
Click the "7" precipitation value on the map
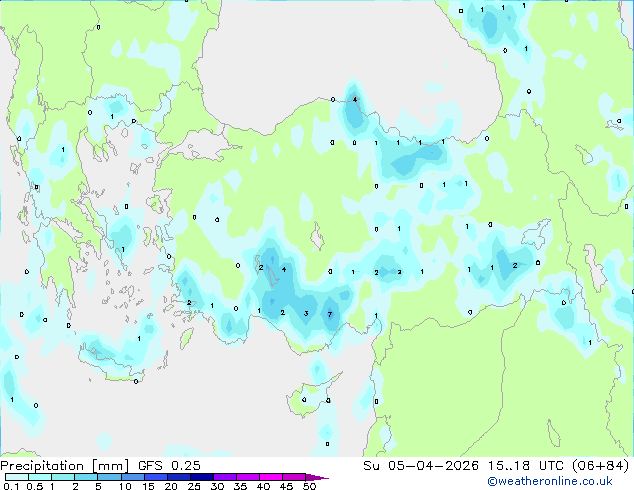coord(330,314)
